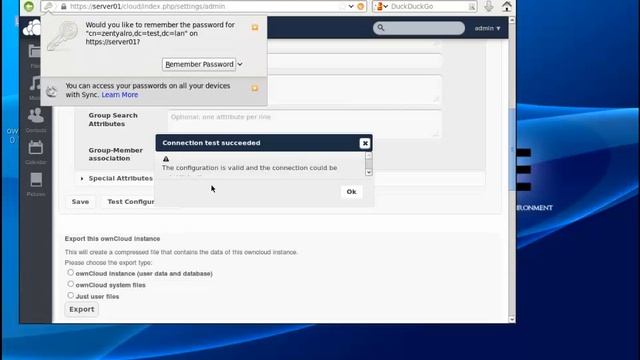Click the Group Search Attributes text area
Screen dimensions: 640x360
point(304,124)
